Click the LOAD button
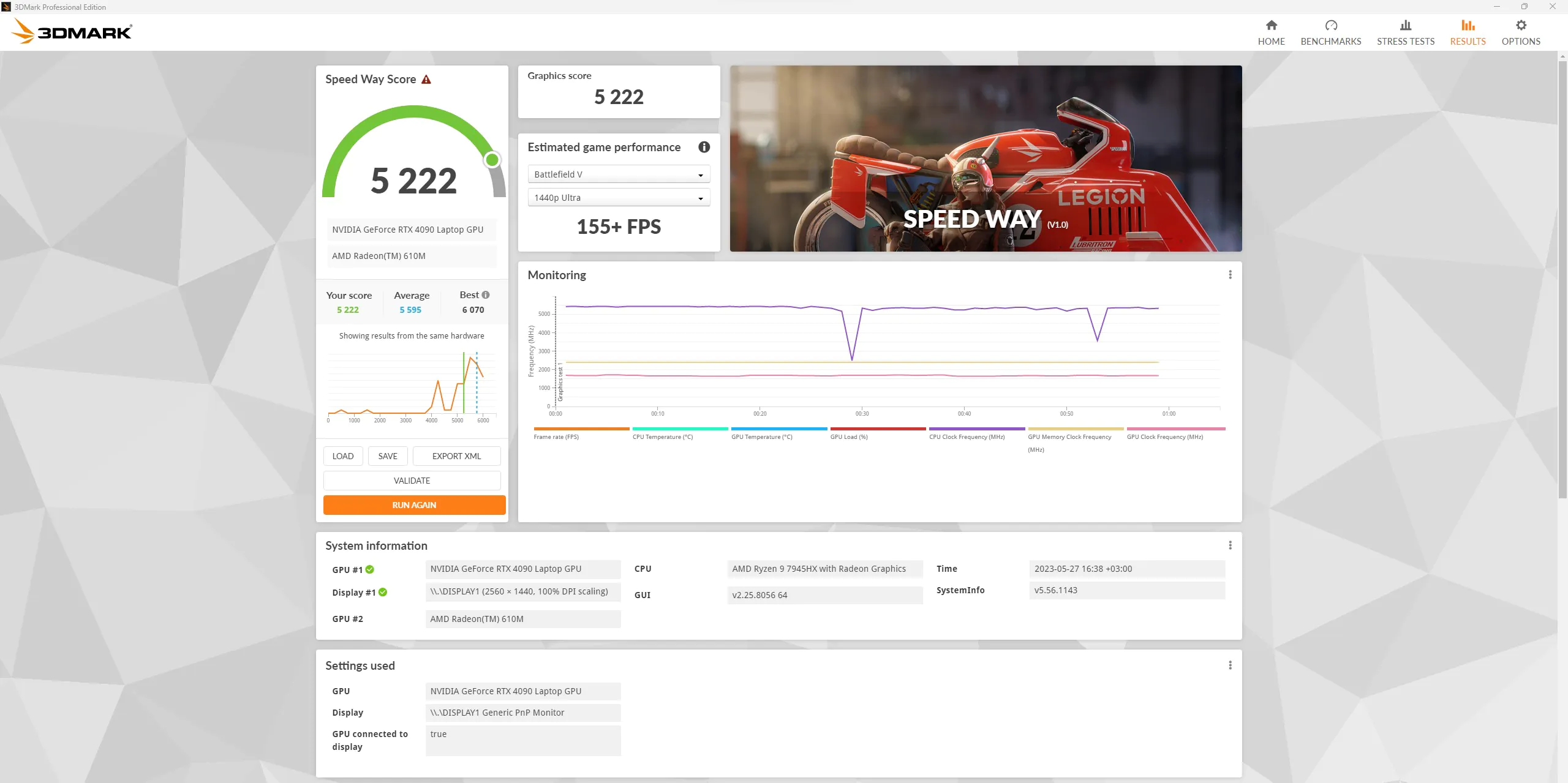 (x=343, y=456)
